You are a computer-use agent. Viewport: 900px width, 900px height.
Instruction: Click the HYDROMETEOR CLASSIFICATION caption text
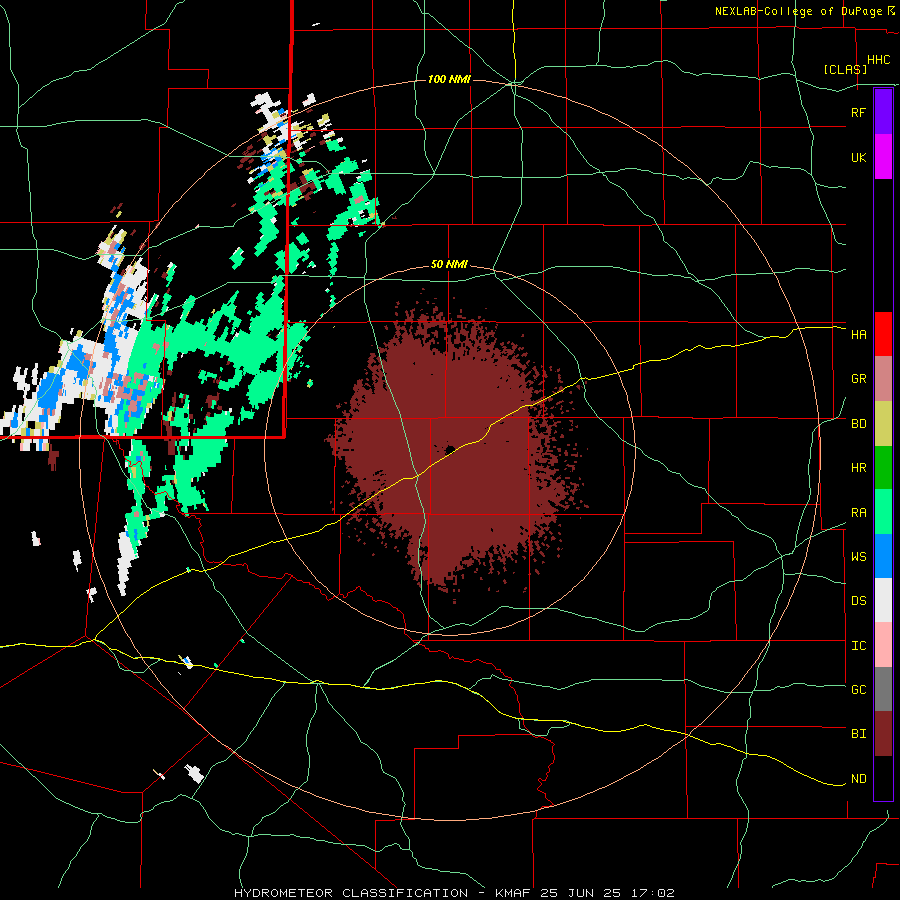351,893
